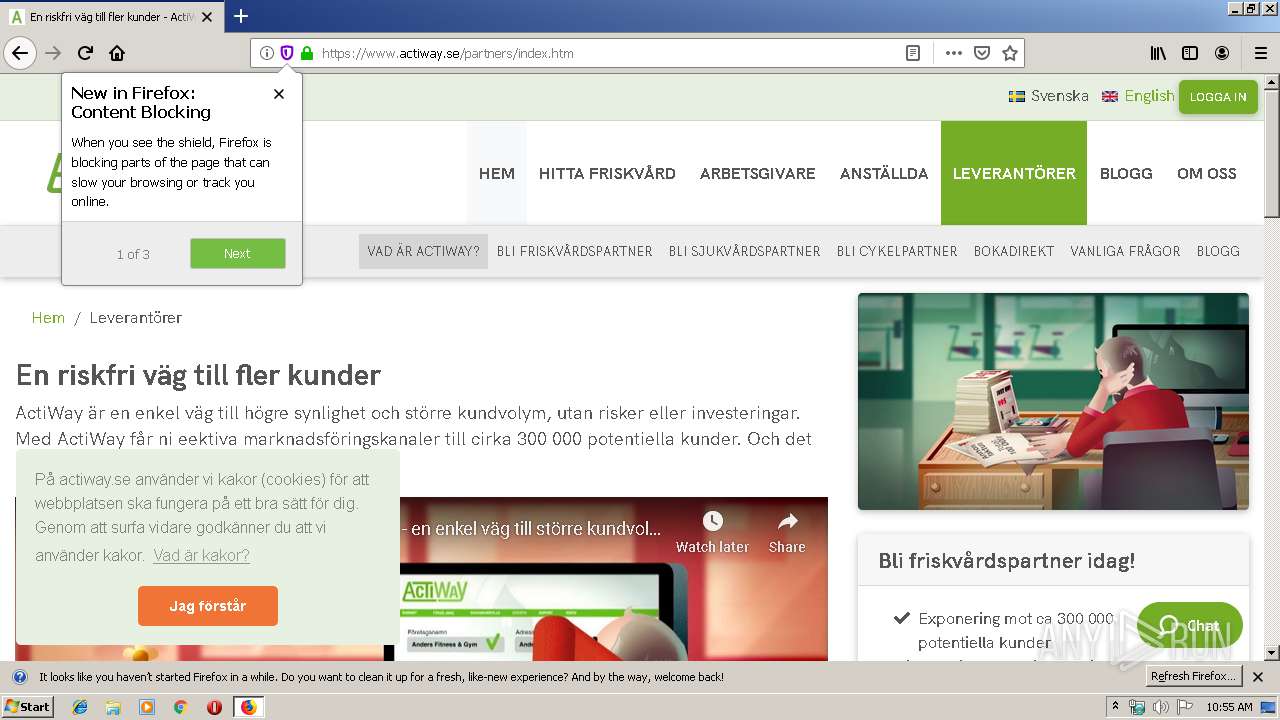The width and height of the screenshot is (1280, 720).
Task: Close the Content Blocking tip popup
Action: click(279, 94)
